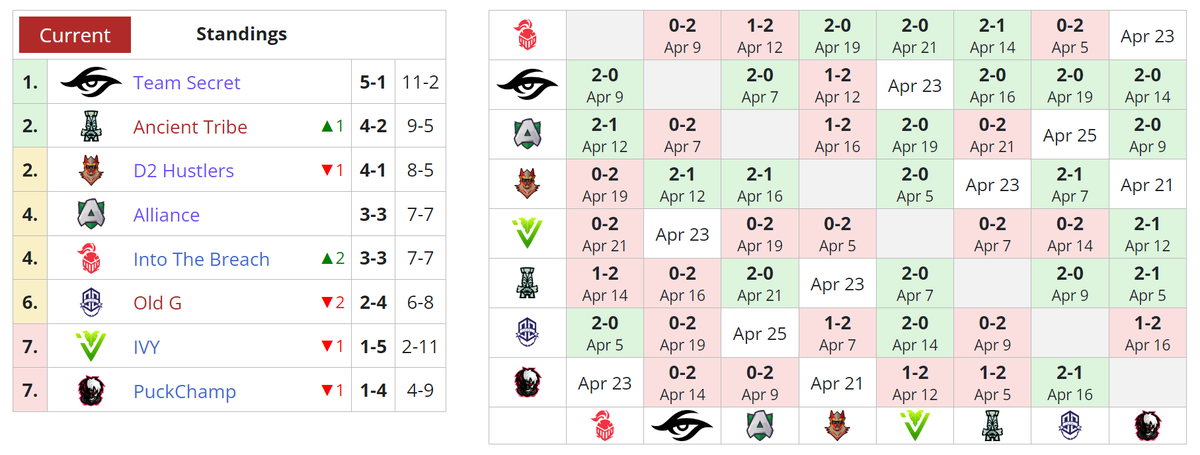Click the Standings header title
The height and width of the screenshot is (455, 1200).
[241, 34]
